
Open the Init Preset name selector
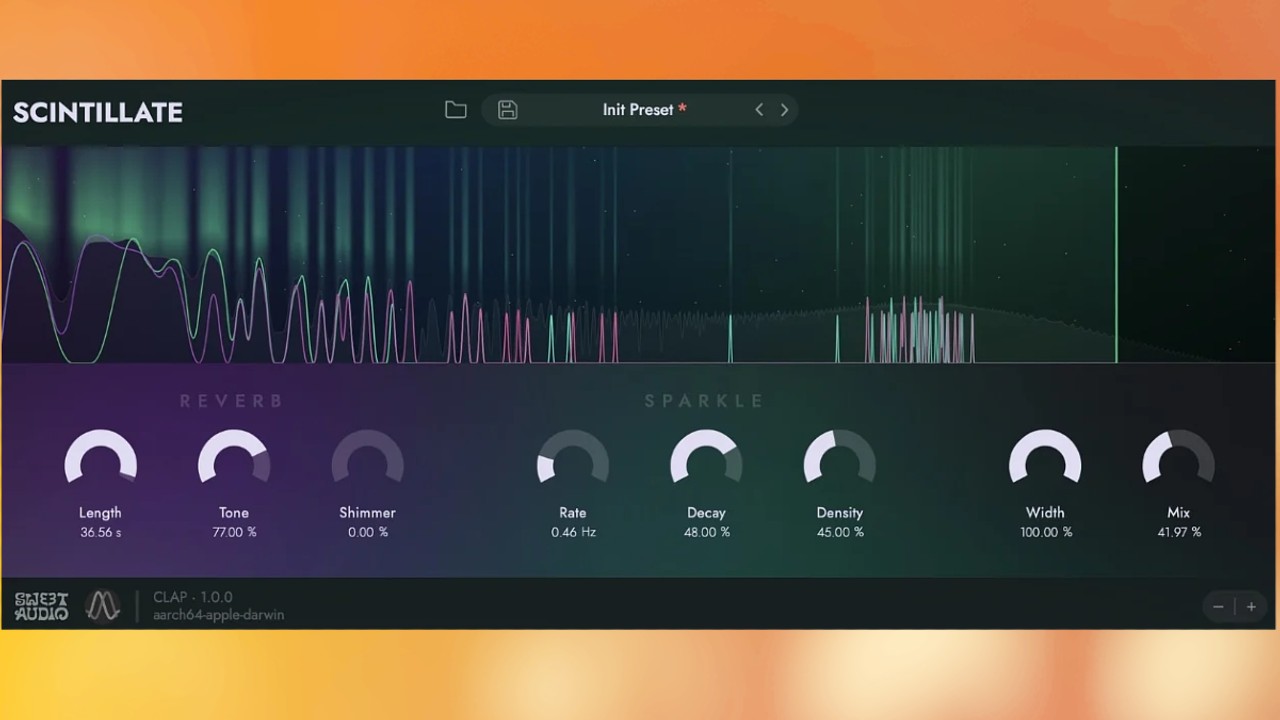(x=644, y=110)
